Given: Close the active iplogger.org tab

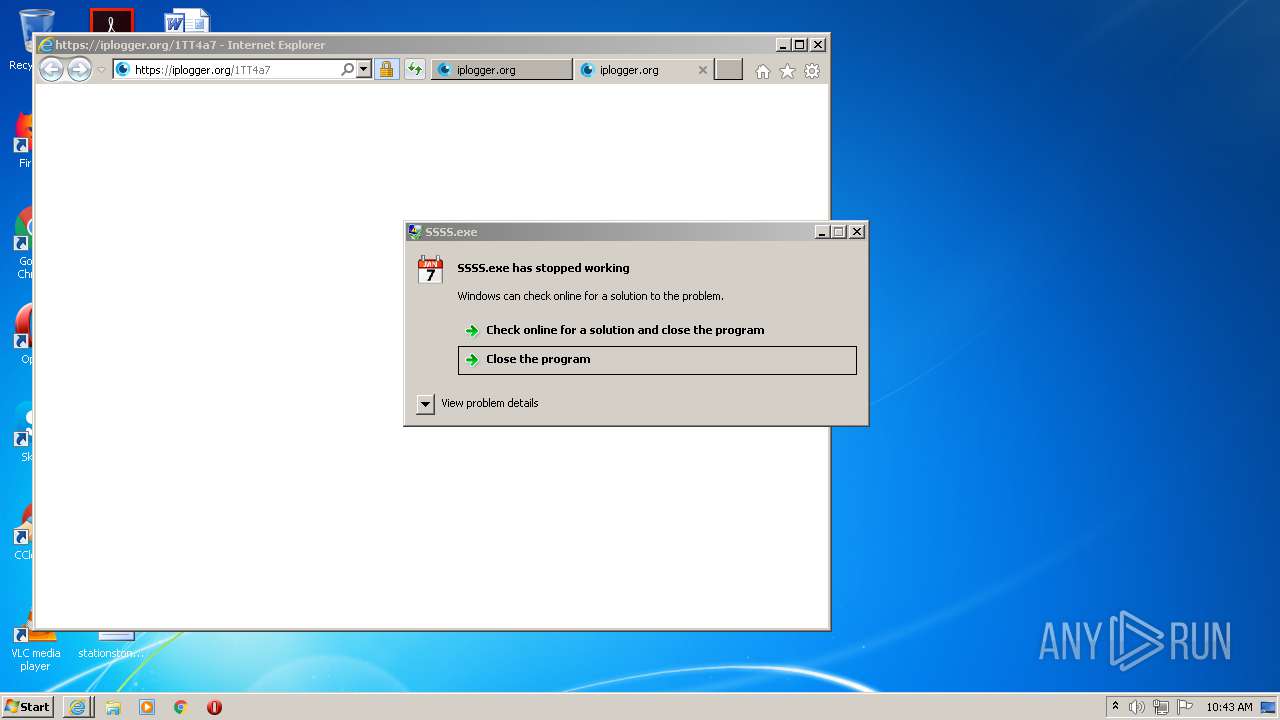Looking at the screenshot, I should click(702, 70).
